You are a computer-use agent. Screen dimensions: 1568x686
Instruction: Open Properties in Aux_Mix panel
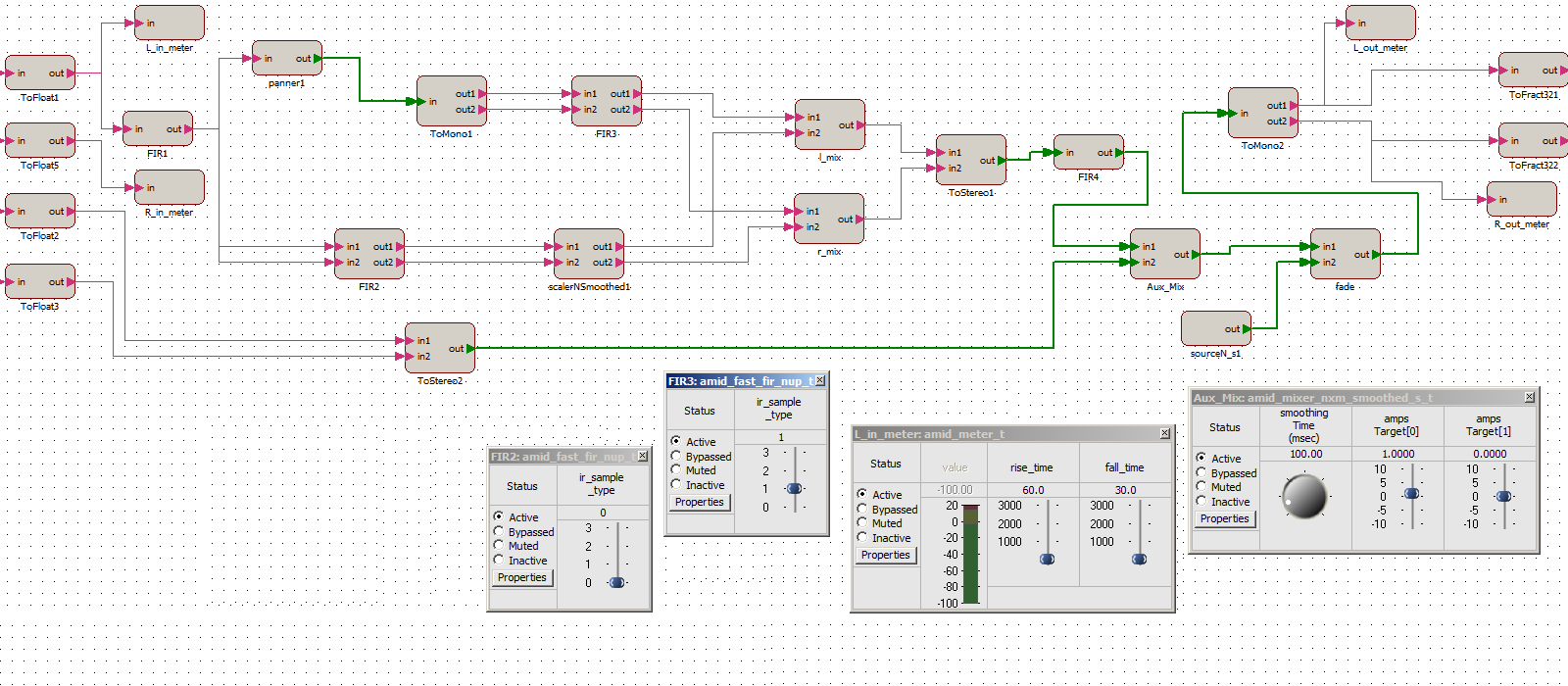point(1225,519)
